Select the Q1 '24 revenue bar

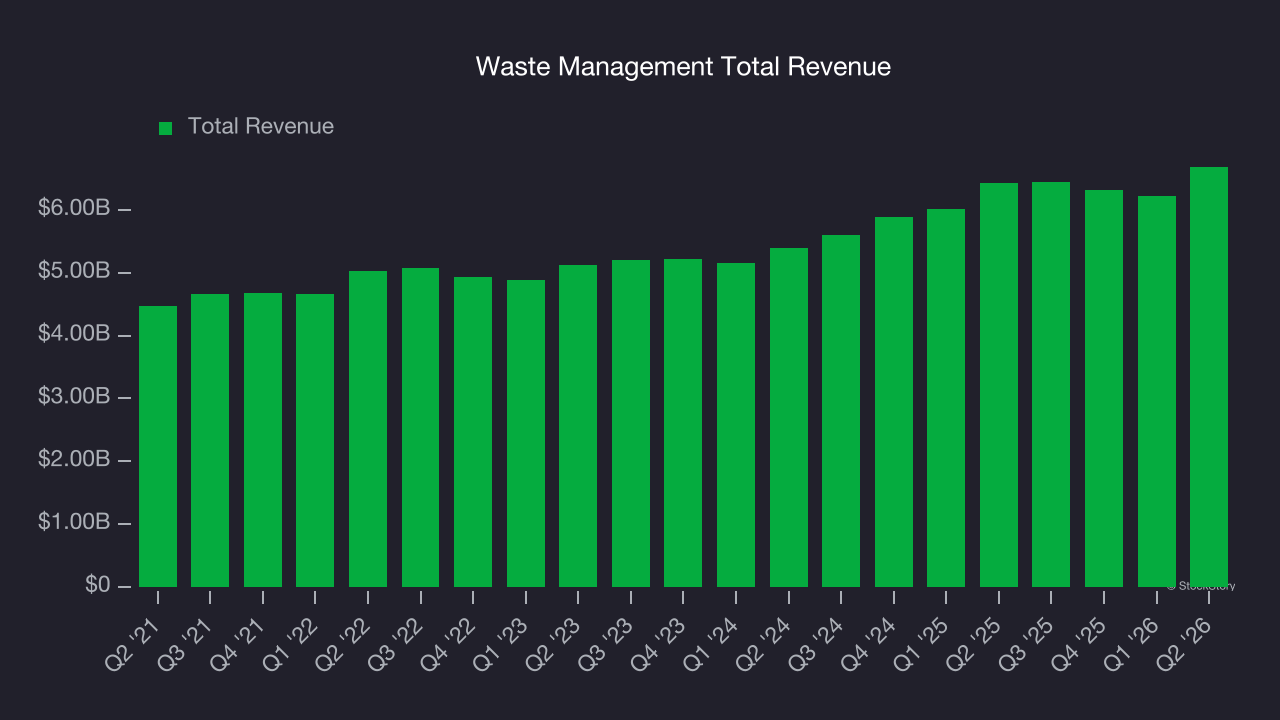click(x=736, y=425)
